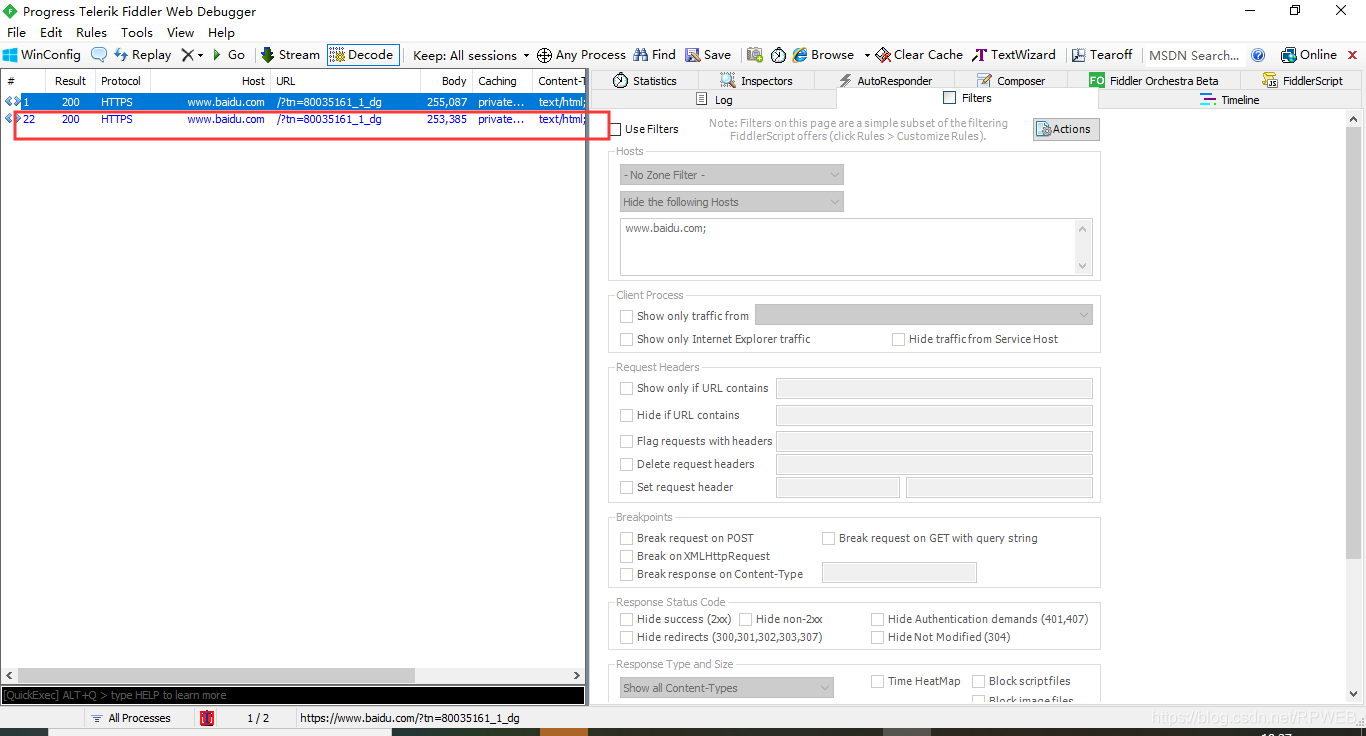Check Hide success (2xx)
This screenshot has height=736, width=1366.
point(626,619)
